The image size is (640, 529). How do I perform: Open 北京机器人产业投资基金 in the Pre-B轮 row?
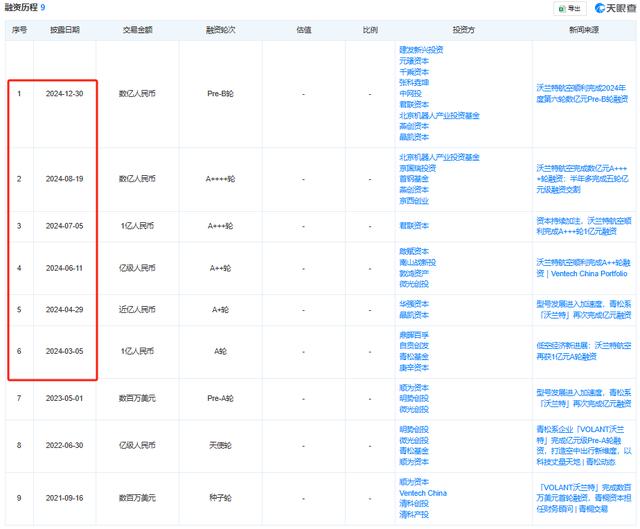click(439, 116)
